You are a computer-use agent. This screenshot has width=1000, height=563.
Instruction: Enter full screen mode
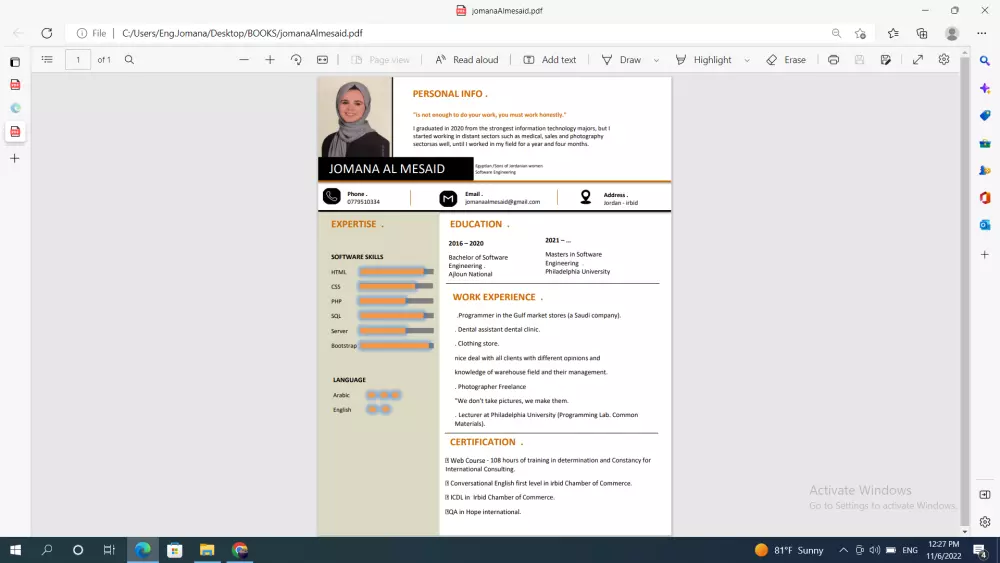coord(918,59)
